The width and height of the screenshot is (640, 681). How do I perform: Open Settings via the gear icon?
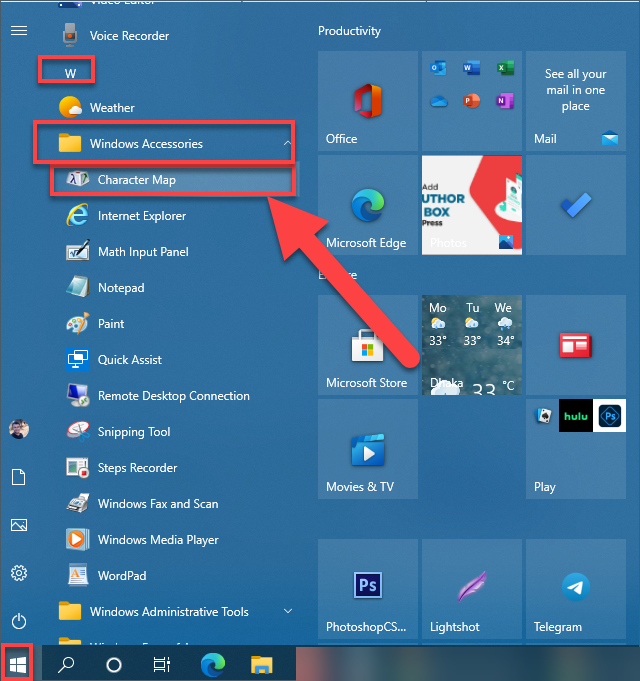[x=19, y=573]
